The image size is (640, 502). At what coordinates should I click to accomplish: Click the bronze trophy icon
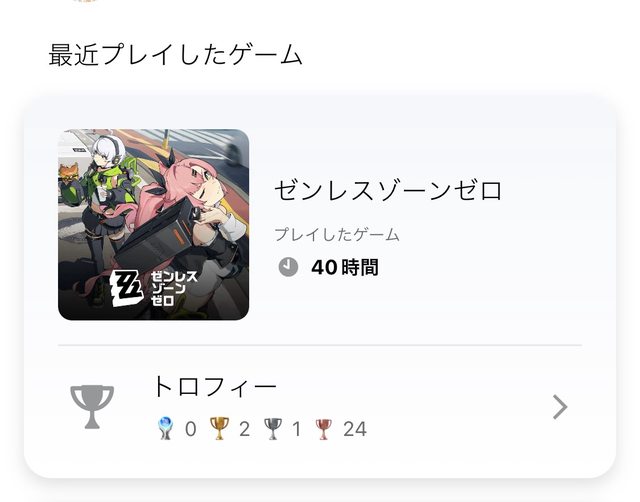[x=324, y=429]
